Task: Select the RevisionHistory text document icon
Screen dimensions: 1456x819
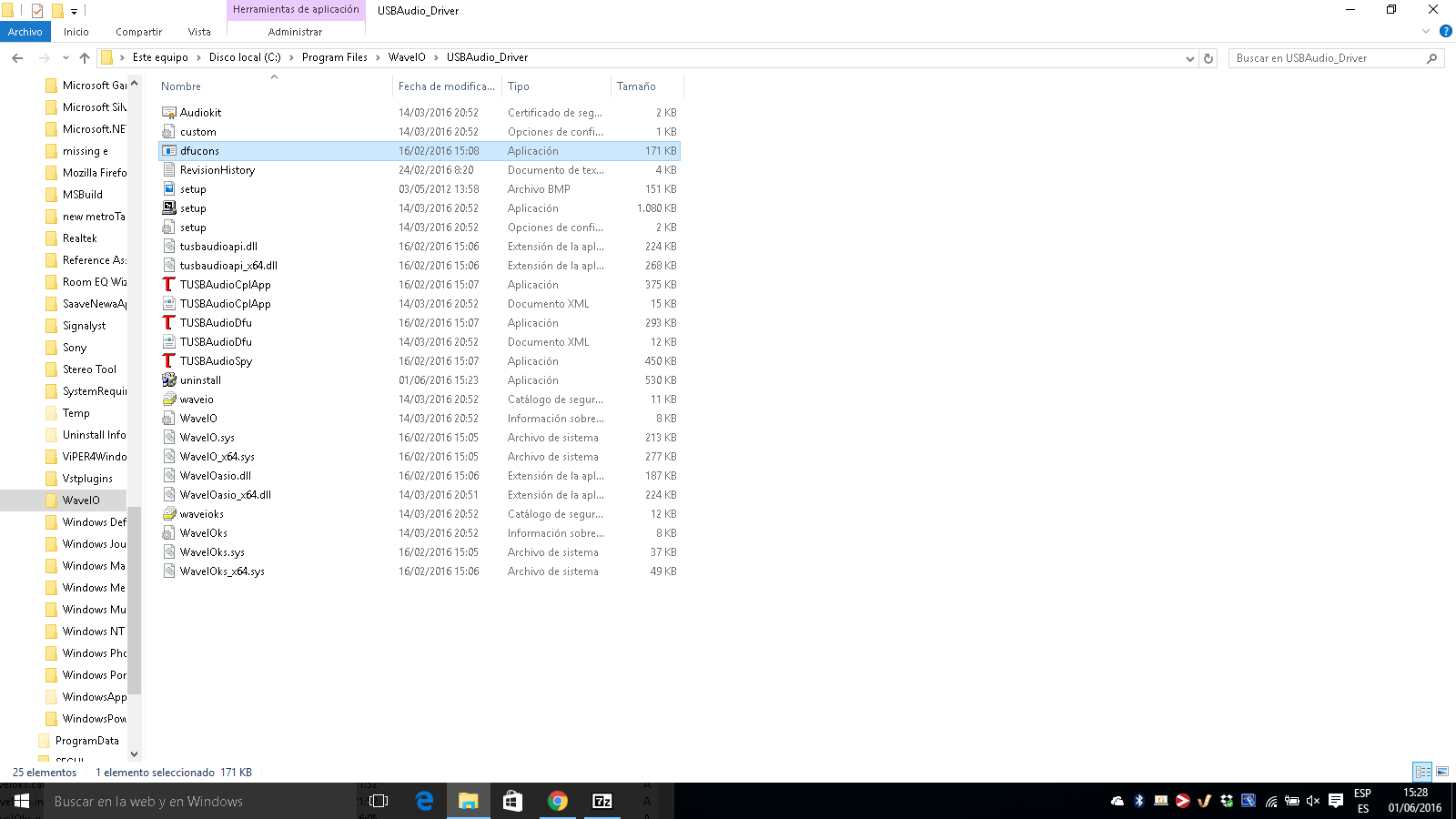Action: [x=168, y=170]
